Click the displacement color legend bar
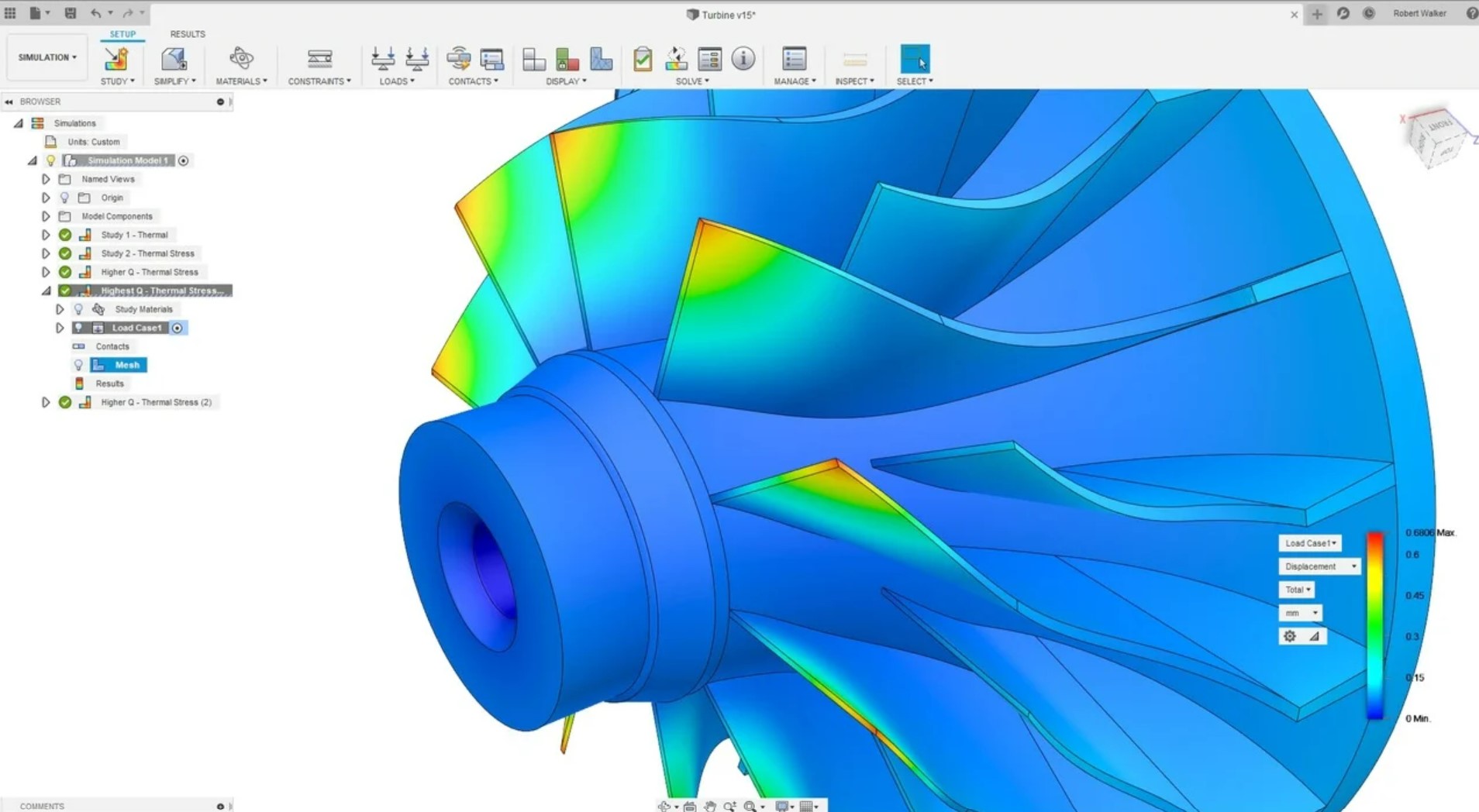 click(1375, 625)
